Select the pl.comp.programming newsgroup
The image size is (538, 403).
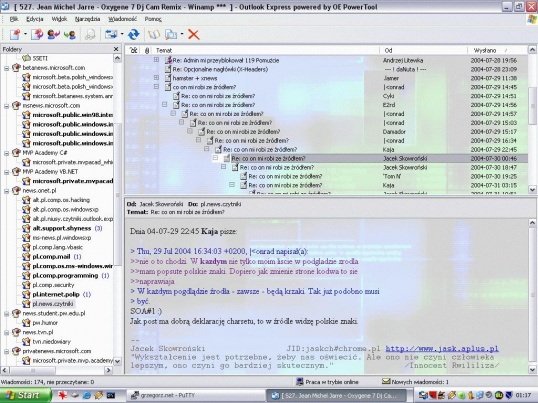65,275
